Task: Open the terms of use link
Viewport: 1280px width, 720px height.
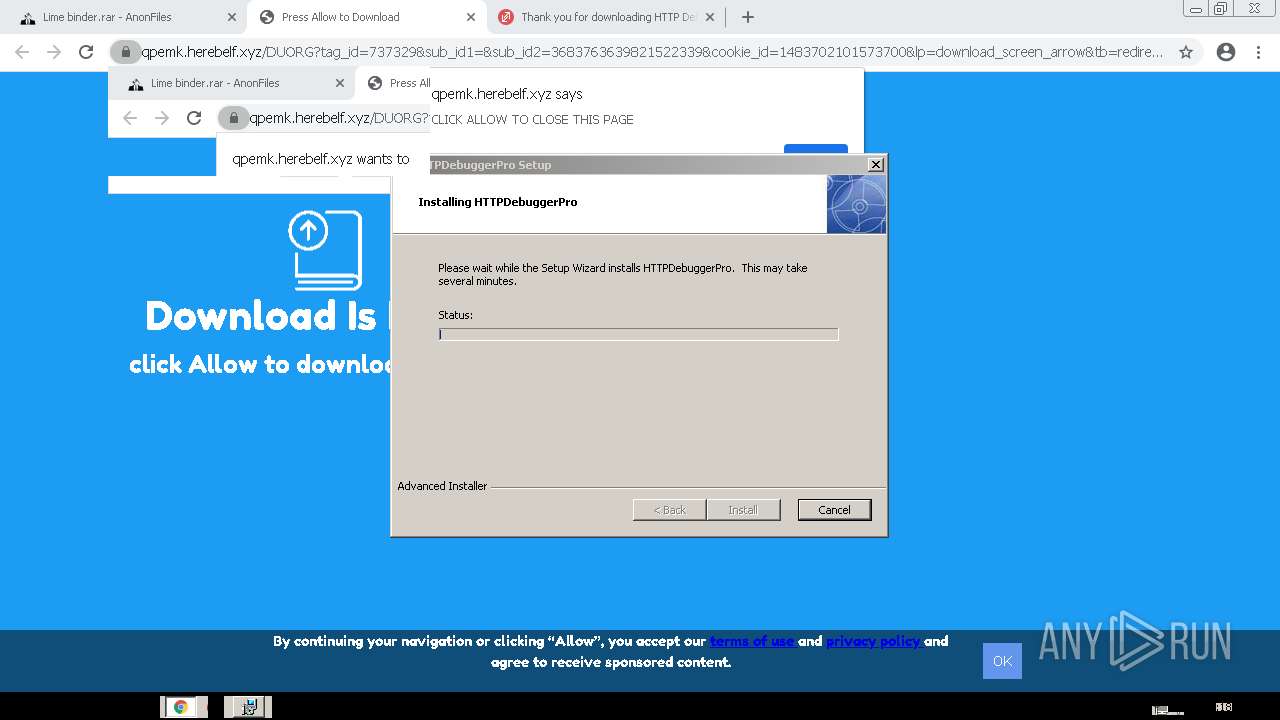Action: (752, 641)
